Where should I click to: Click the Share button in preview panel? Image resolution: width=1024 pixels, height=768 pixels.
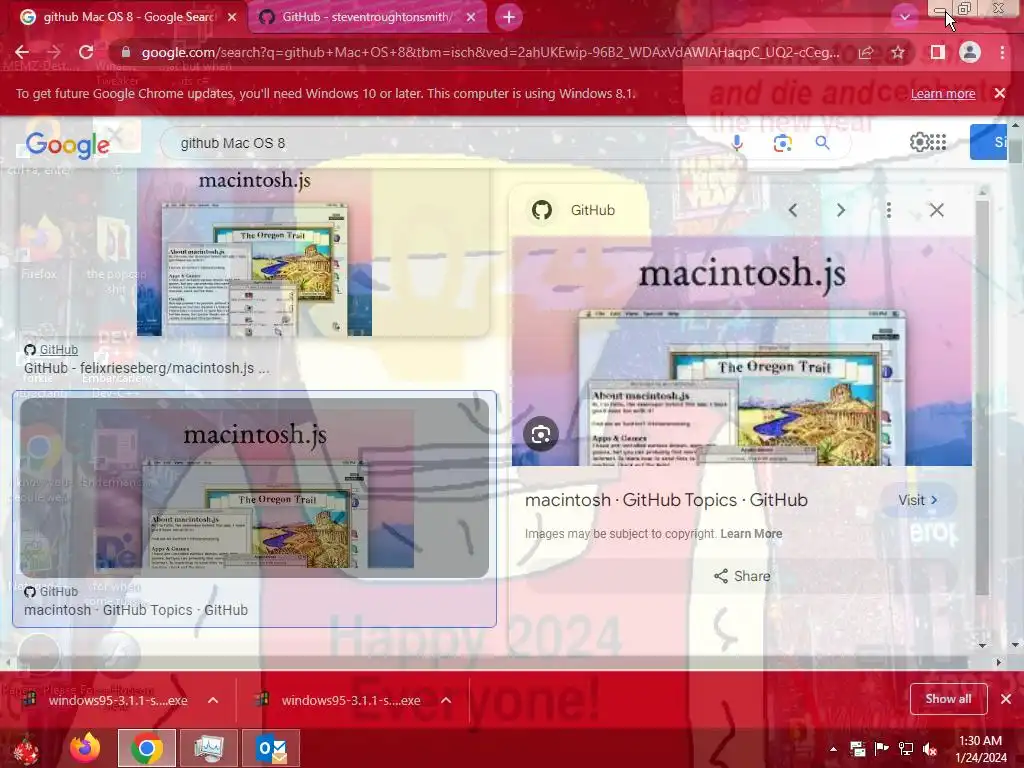click(742, 576)
